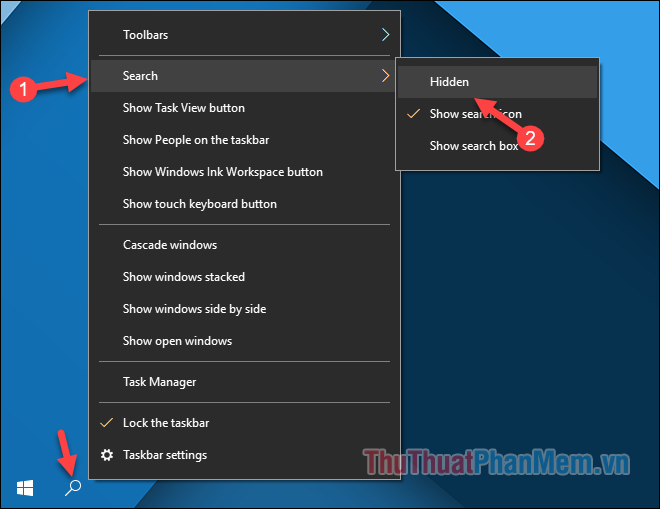Choose Show windows side by side
This screenshot has width=660, height=509.
pyautogui.click(x=245, y=309)
